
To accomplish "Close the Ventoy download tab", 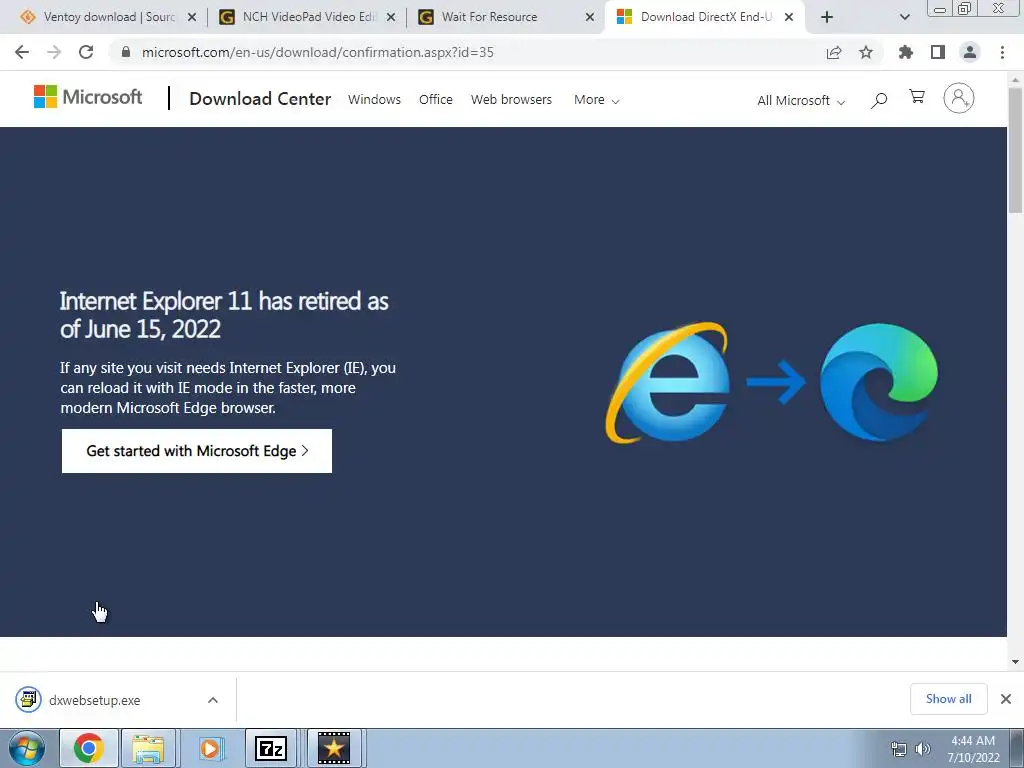I will pyautogui.click(x=192, y=17).
